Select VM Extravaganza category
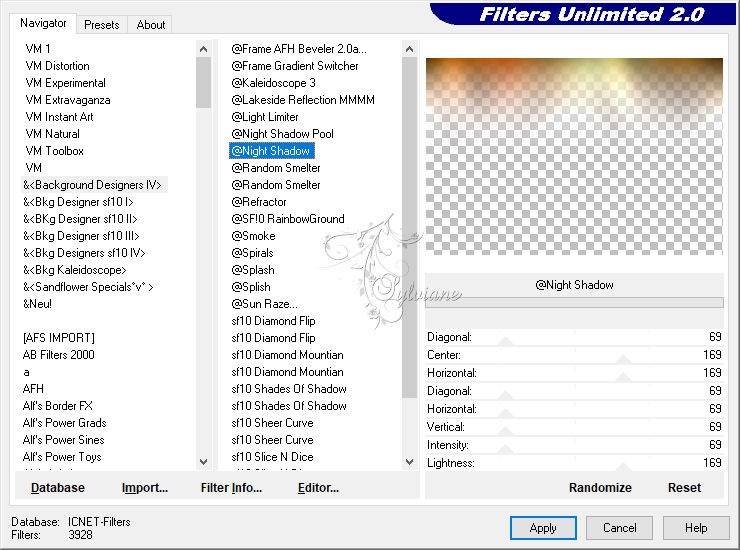The height and width of the screenshot is (550, 740). 68,100
